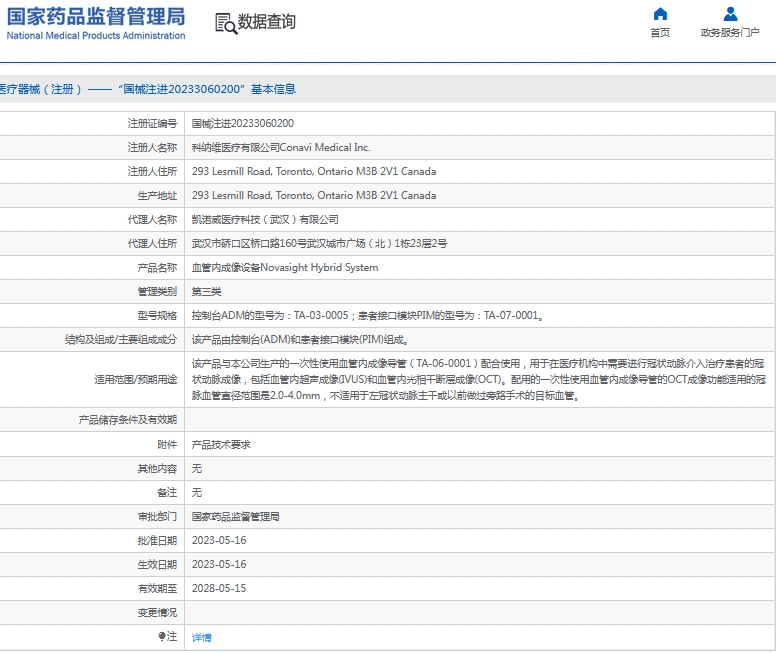Click the 数据查询 heading text
776x653 pixels.
tap(267, 22)
